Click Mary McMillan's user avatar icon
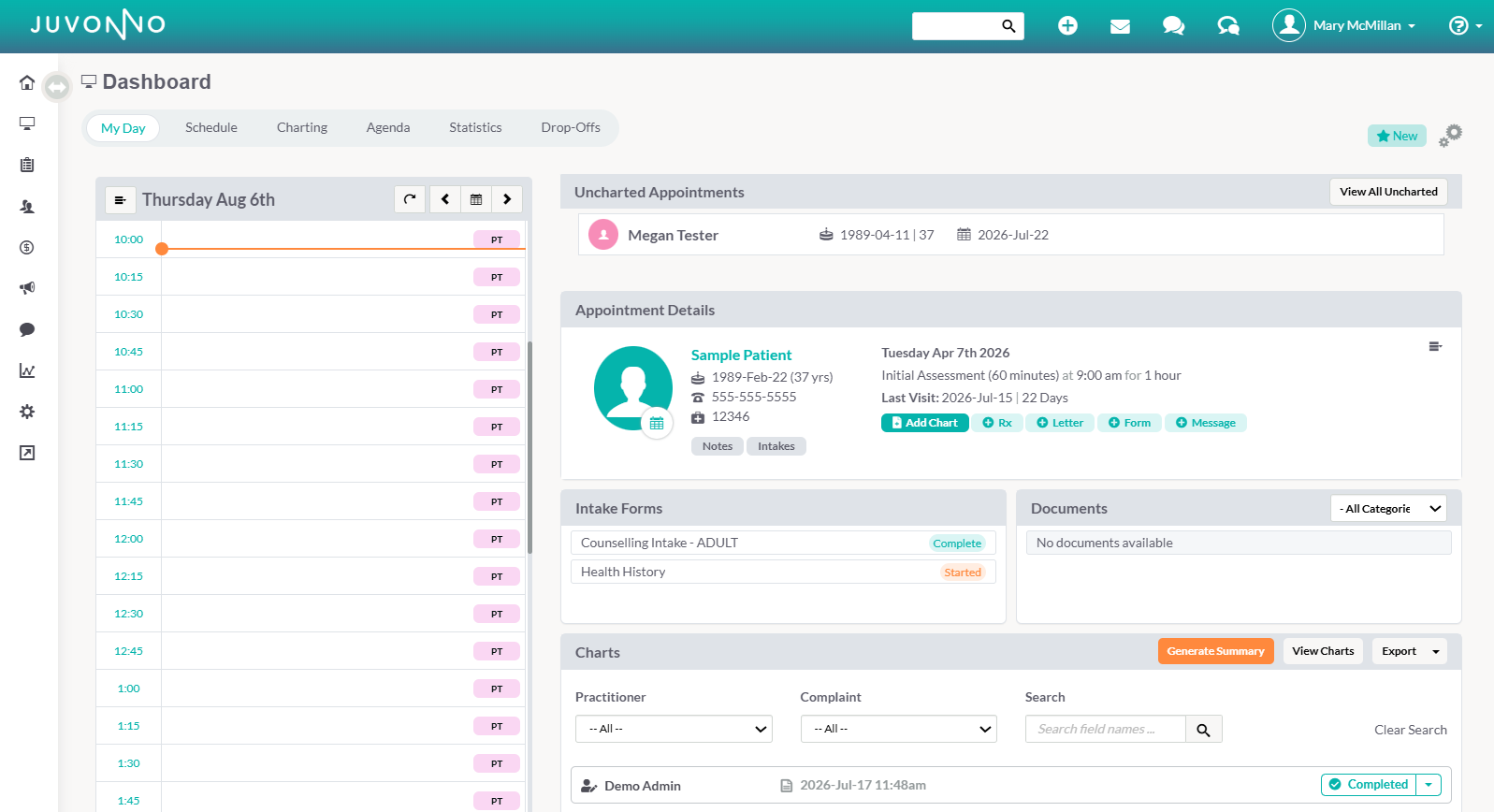 coord(1289,25)
